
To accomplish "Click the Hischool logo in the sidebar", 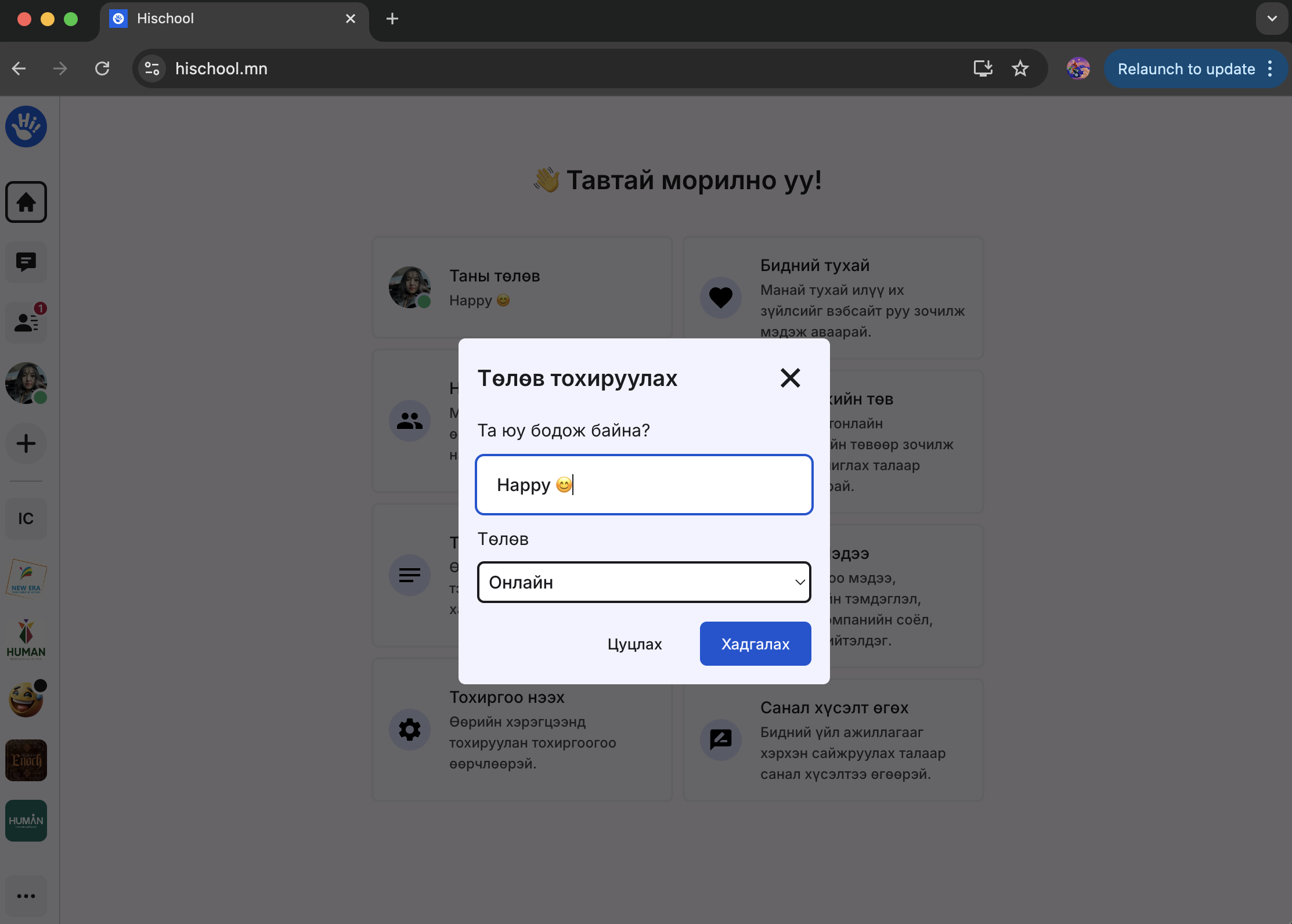I will [x=26, y=127].
